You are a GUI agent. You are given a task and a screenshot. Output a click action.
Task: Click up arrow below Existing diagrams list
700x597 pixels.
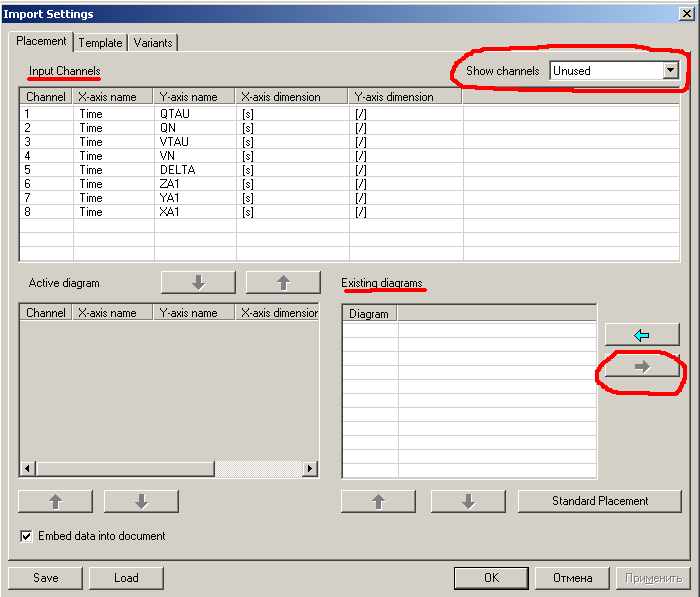(x=378, y=501)
